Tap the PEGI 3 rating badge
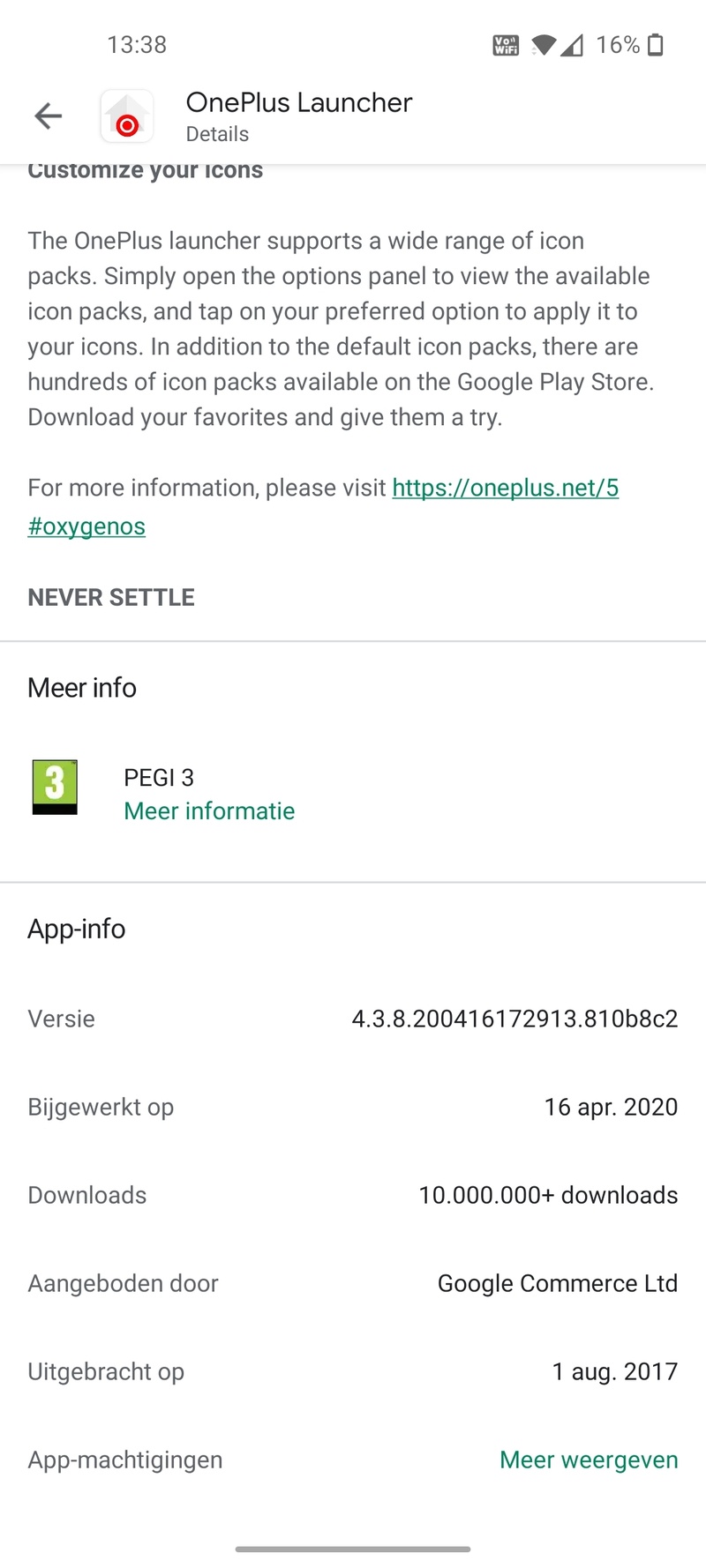 [55, 787]
